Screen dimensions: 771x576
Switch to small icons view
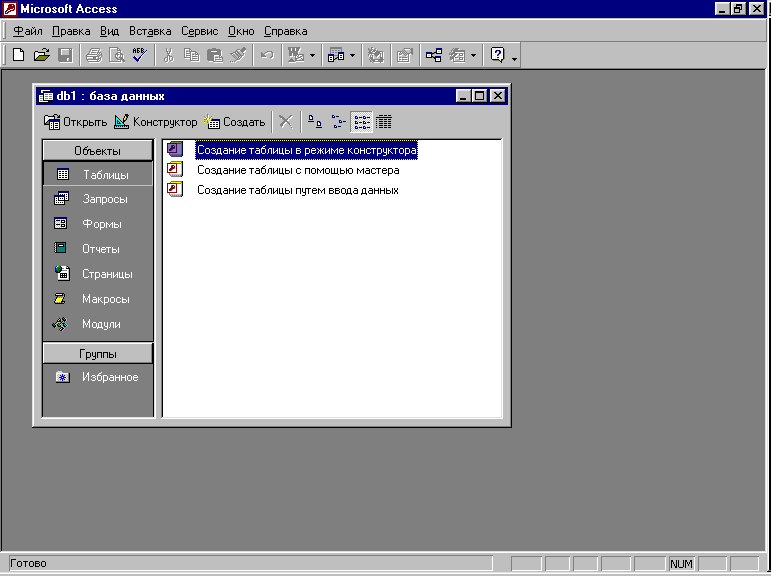[338, 121]
